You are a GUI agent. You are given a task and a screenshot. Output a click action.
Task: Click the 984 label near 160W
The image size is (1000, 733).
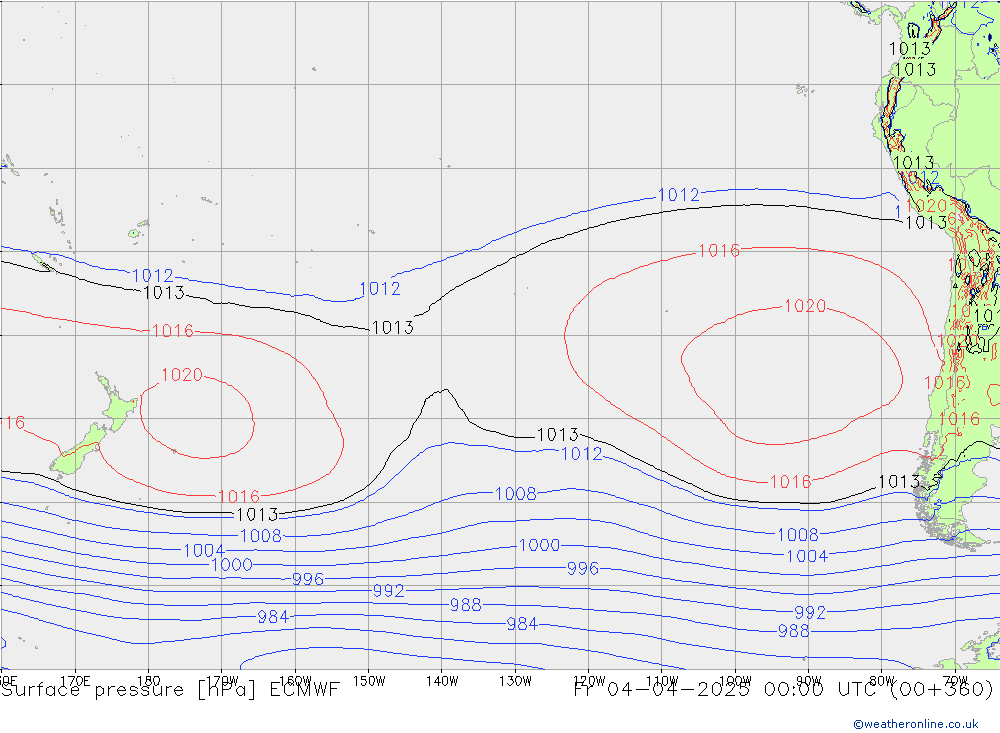click(273, 617)
